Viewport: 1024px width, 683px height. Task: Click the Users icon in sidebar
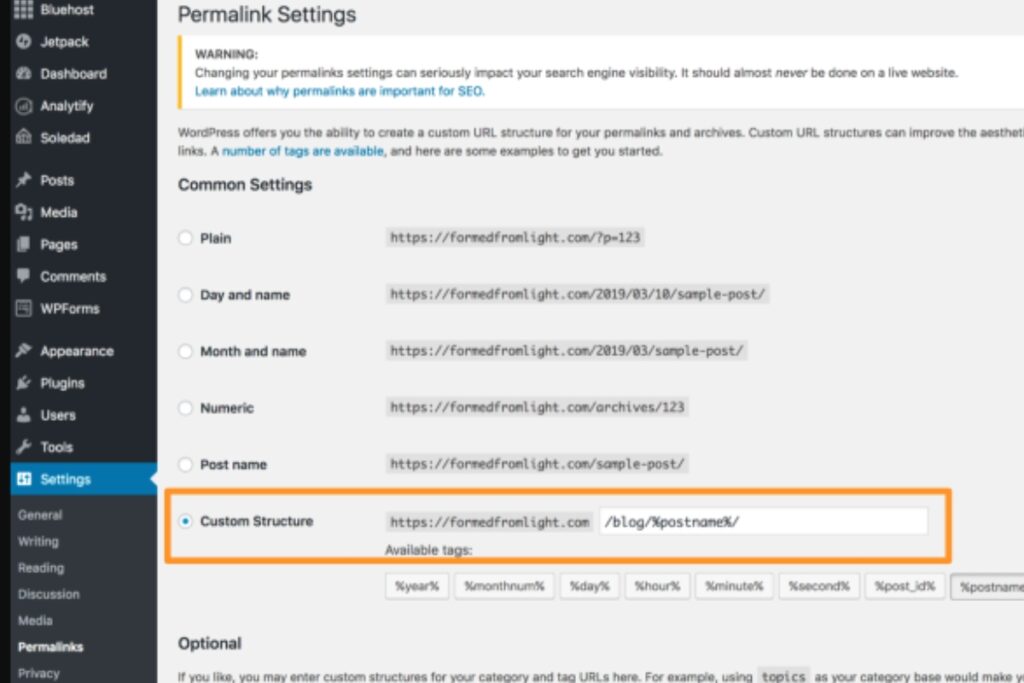point(24,415)
